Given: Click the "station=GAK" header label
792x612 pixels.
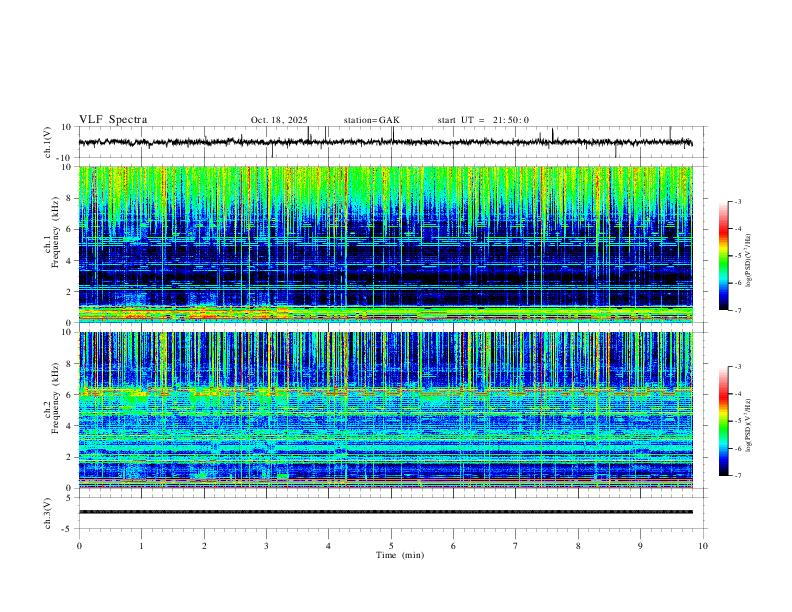Looking at the screenshot, I should coord(371,120).
